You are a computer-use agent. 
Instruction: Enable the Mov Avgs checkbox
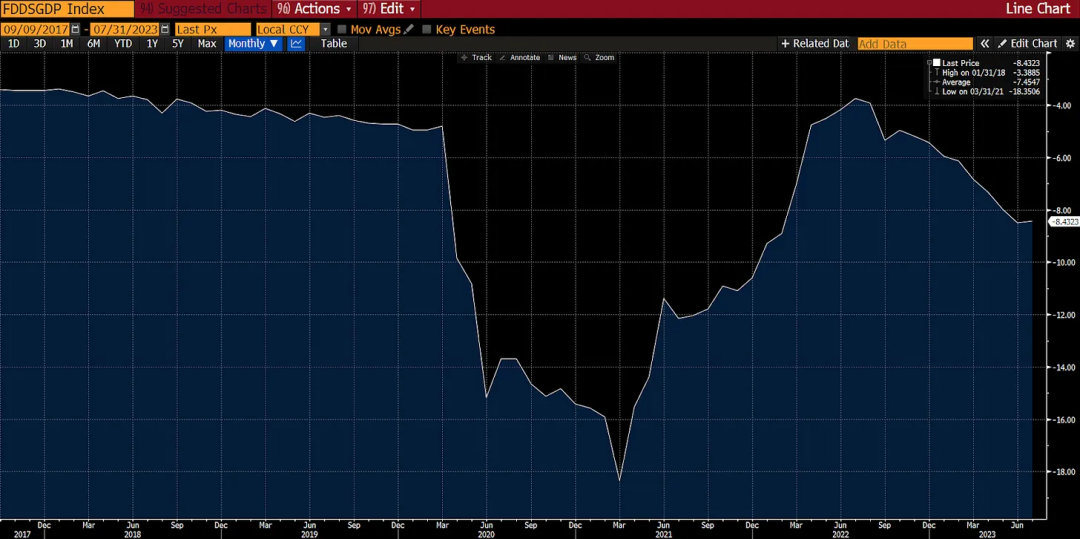tap(342, 30)
